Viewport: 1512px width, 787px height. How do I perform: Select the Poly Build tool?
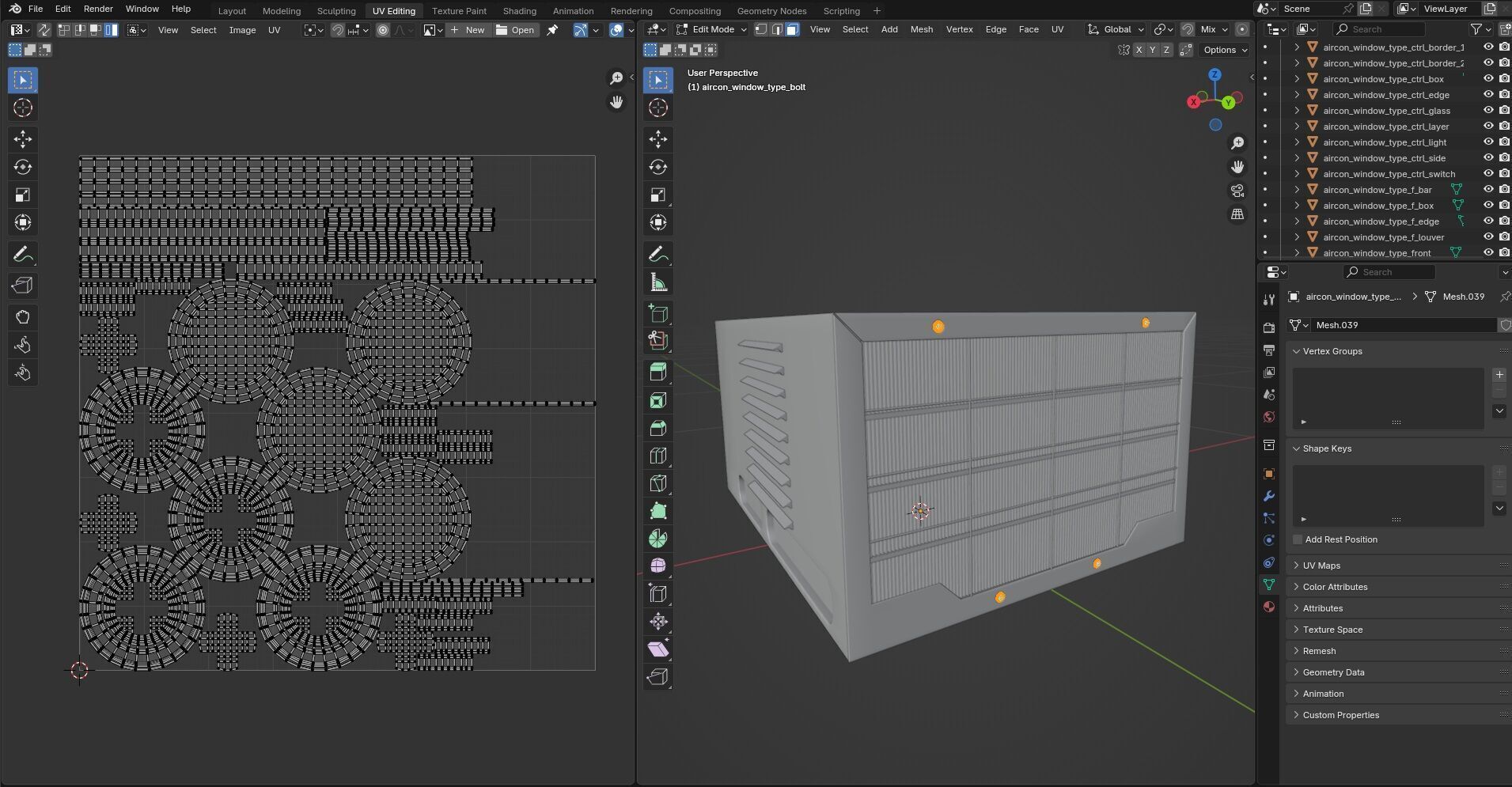pyautogui.click(x=658, y=511)
